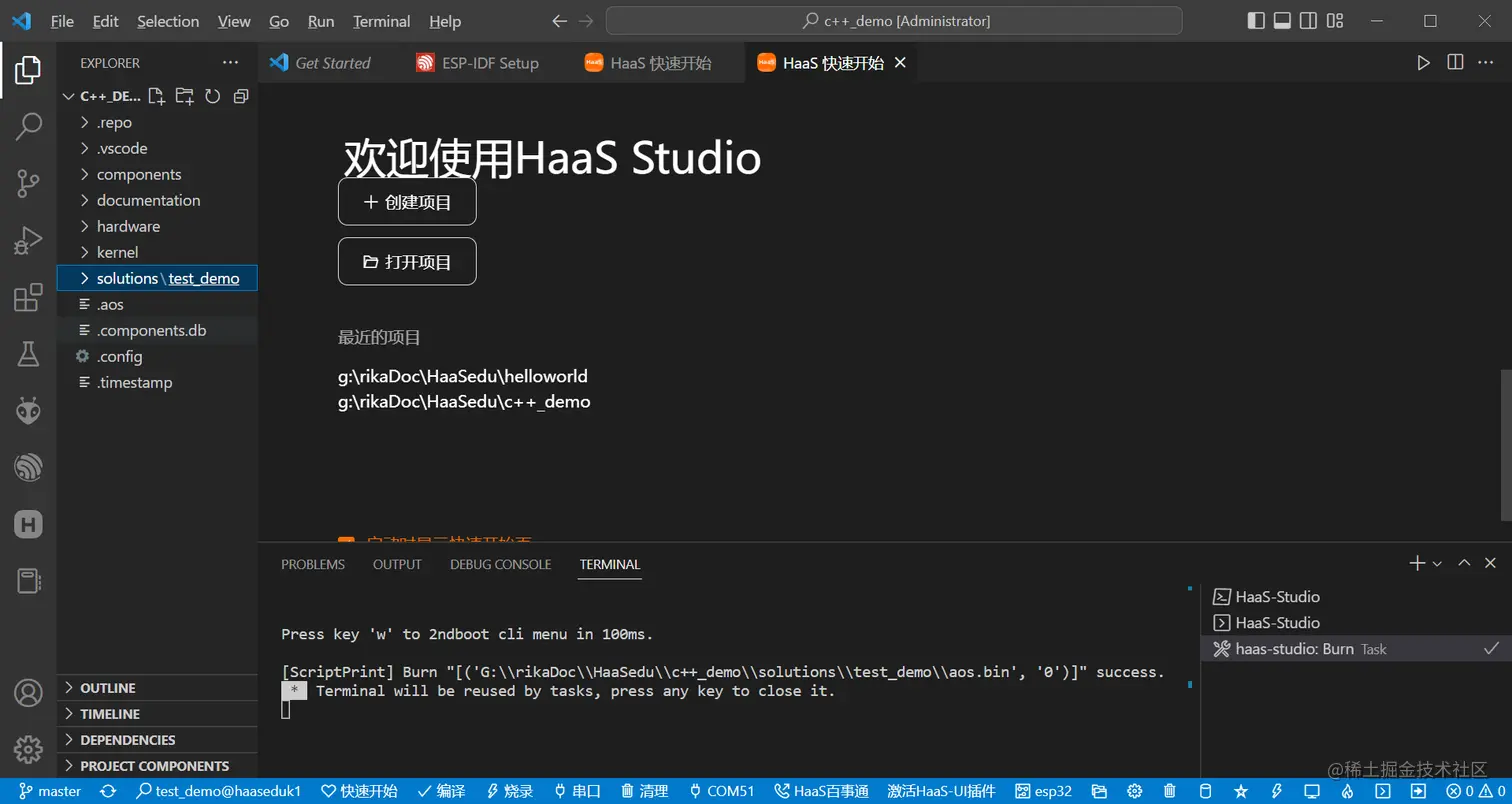Expand the kernel folder
This screenshot has height=804, width=1512.
[x=157, y=253]
